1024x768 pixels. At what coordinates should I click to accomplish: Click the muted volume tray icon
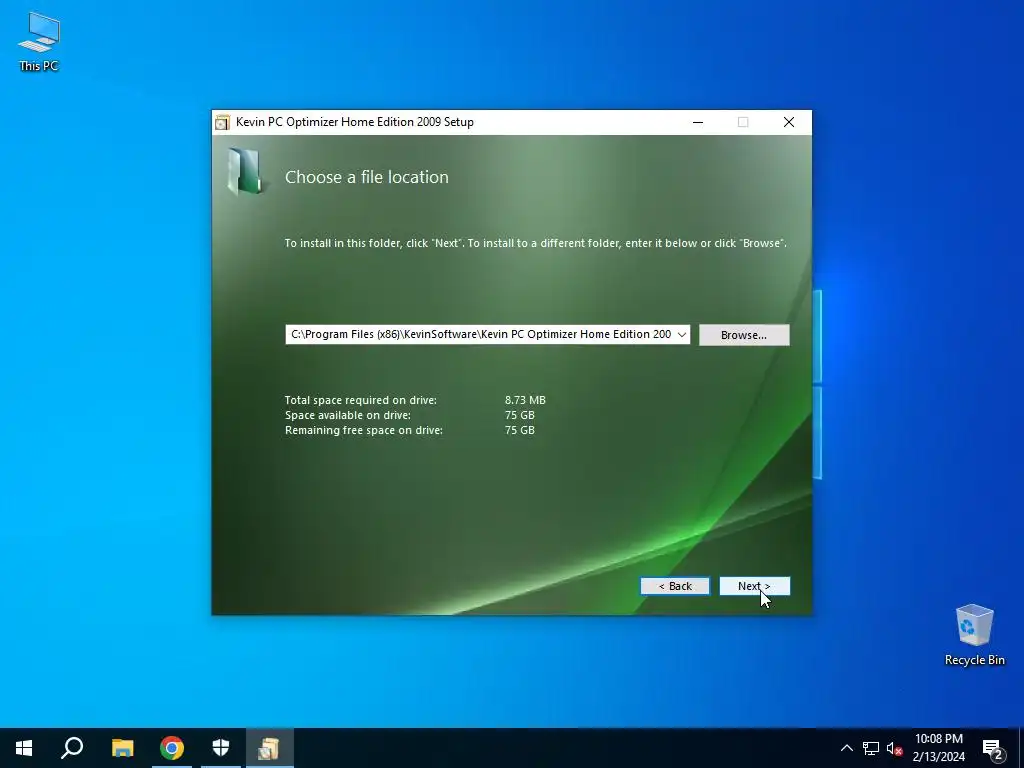pos(894,748)
